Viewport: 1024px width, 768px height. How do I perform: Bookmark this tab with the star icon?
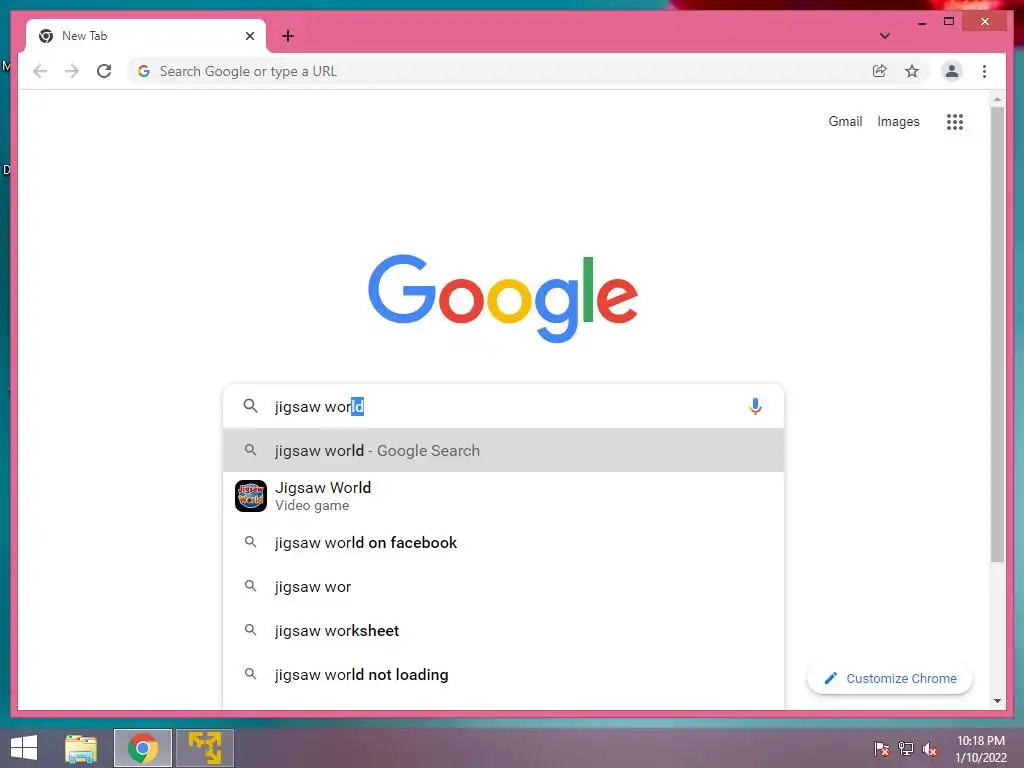point(912,71)
